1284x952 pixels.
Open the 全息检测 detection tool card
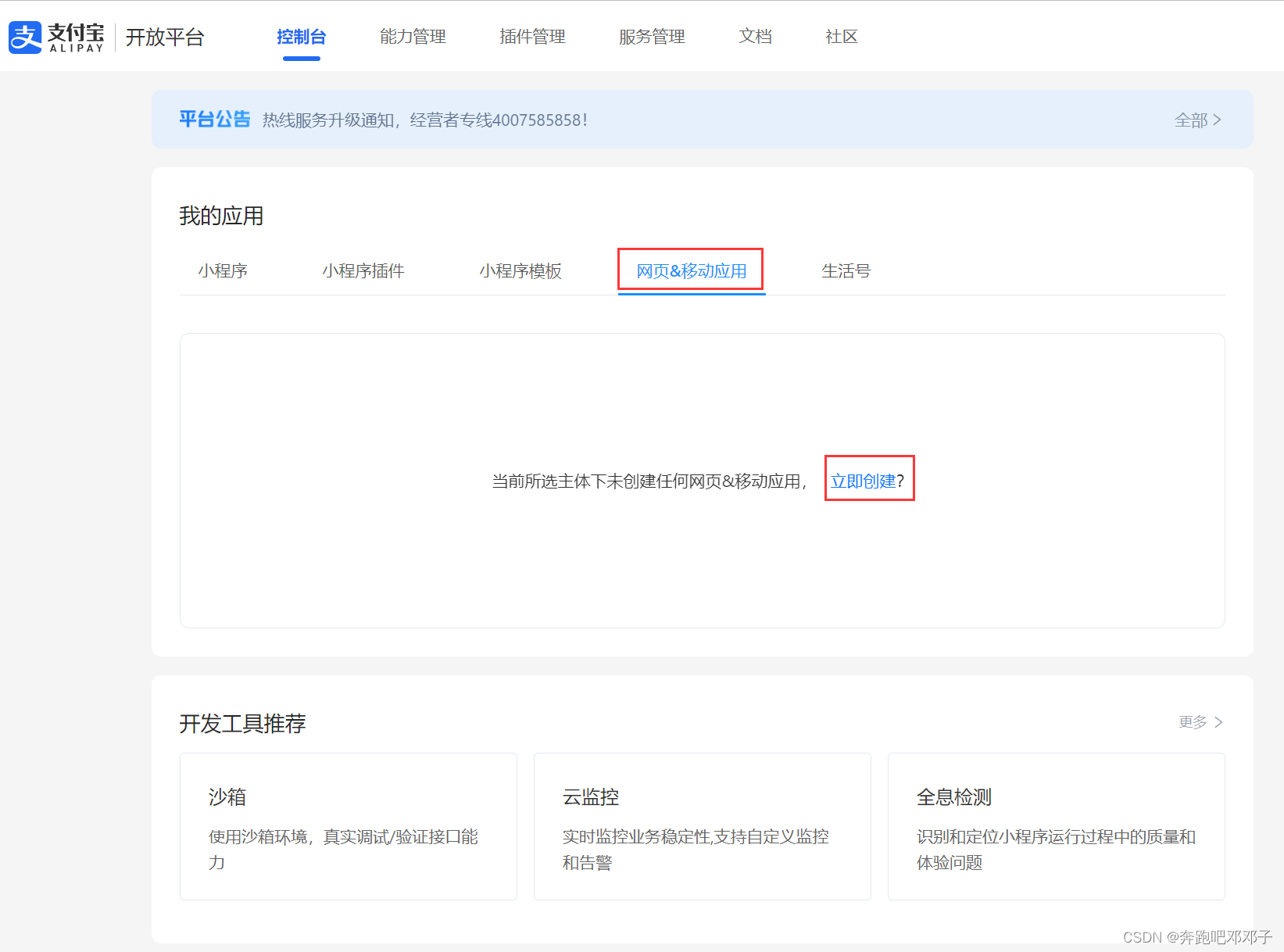click(1055, 826)
